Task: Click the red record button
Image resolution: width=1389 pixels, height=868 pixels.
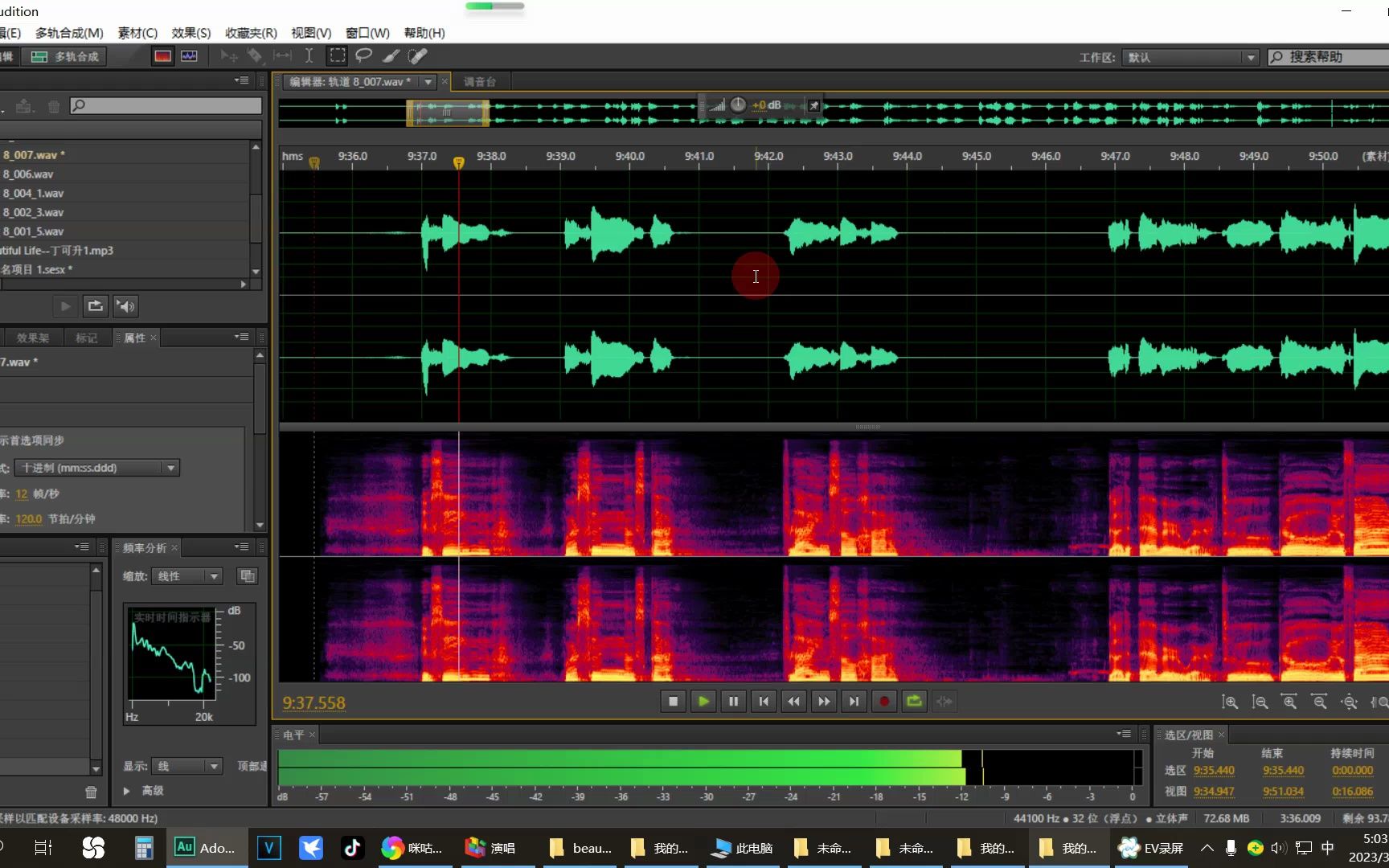Action: [x=884, y=701]
